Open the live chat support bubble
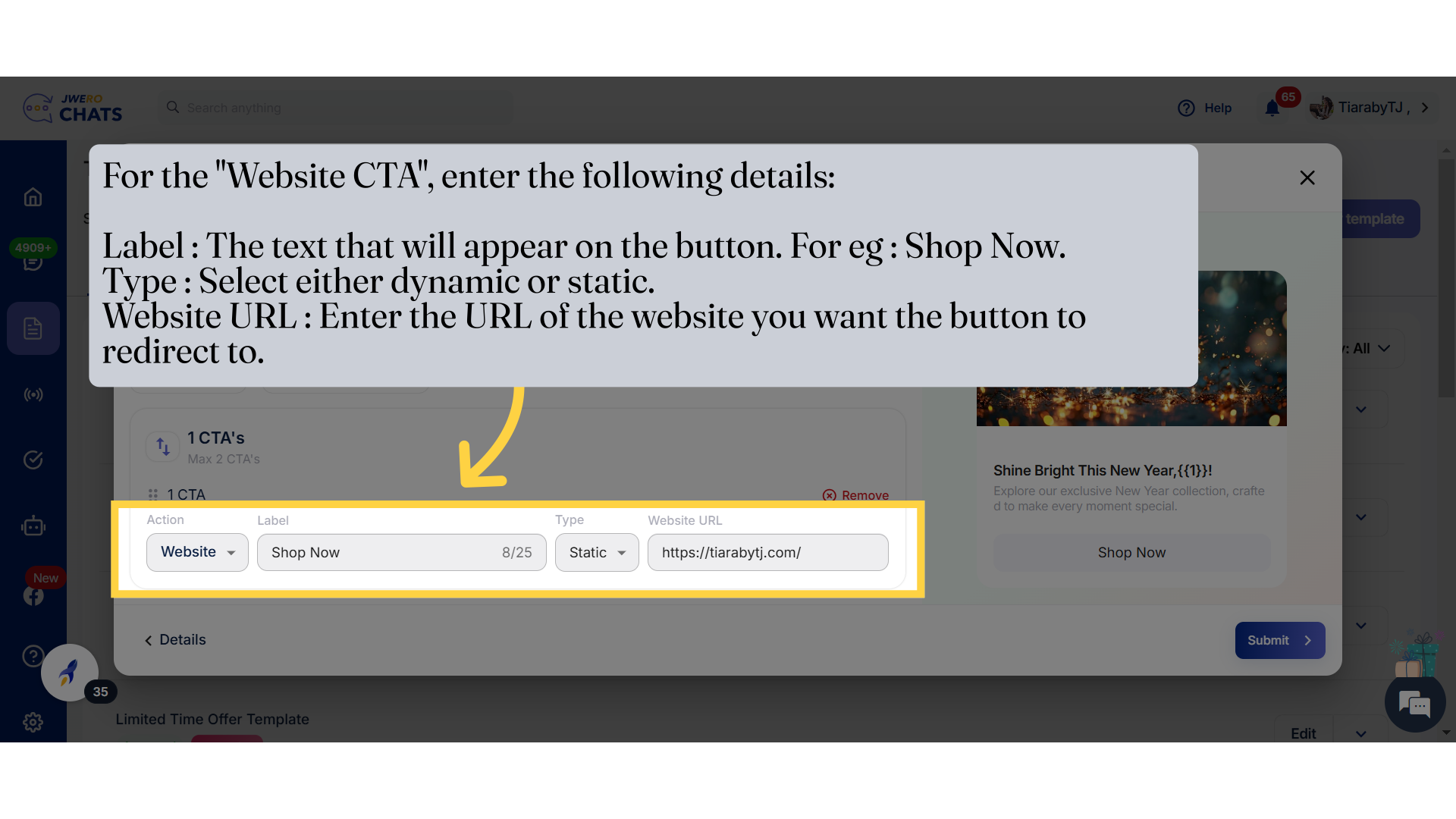Image resolution: width=1456 pixels, height=819 pixels. coord(1414,704)
